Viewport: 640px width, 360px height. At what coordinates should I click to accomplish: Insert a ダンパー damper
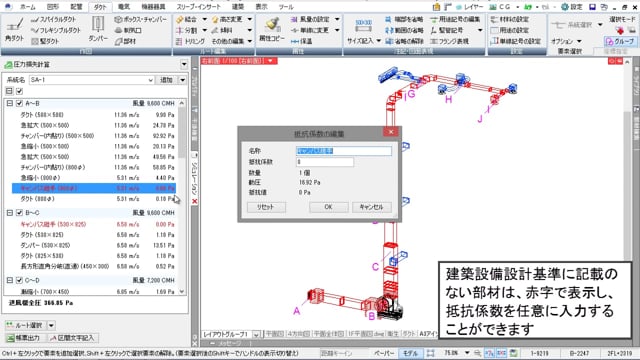(x=98, y=30)
